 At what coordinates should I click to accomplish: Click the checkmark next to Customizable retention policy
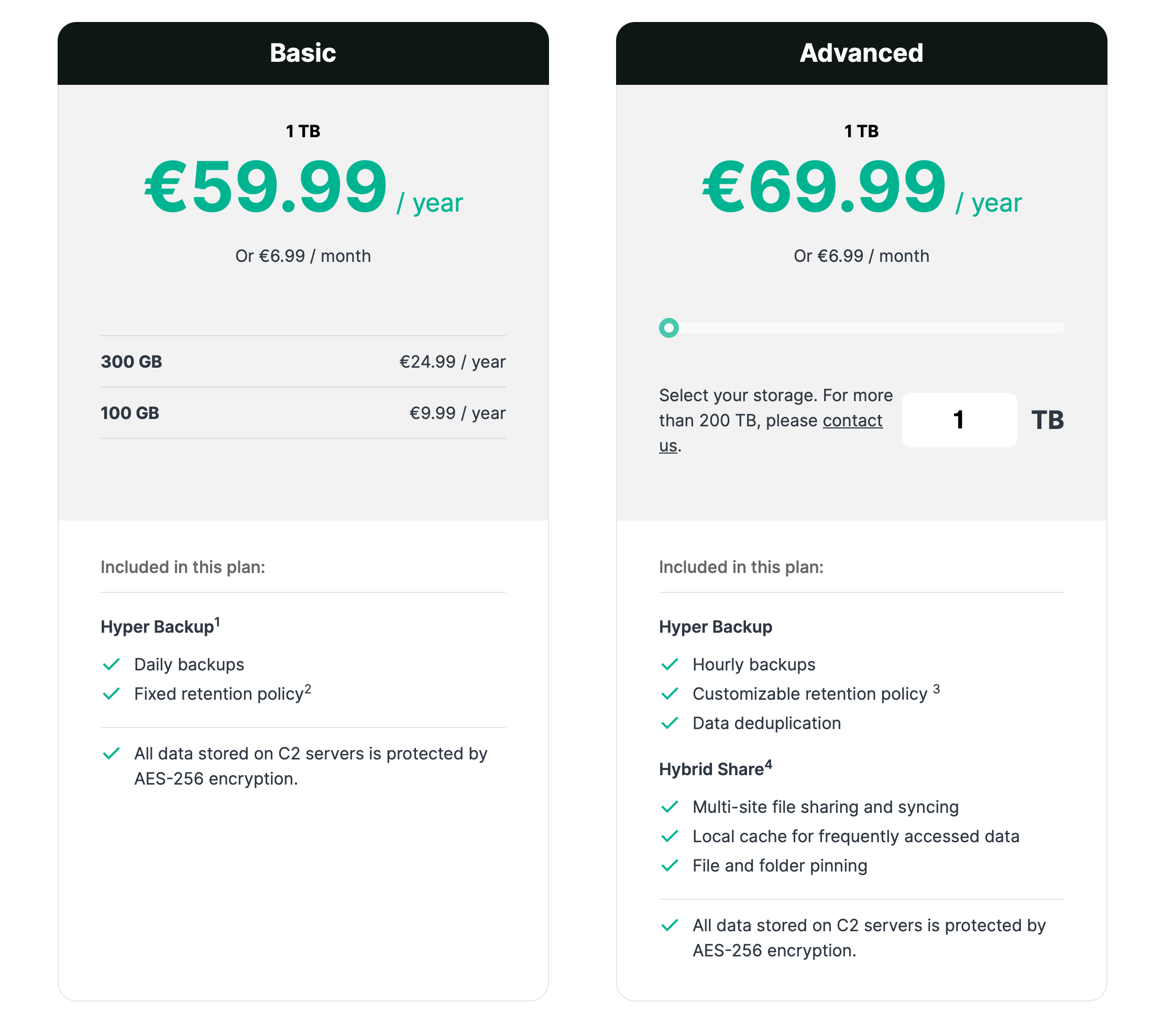click(x=670, y=694)
